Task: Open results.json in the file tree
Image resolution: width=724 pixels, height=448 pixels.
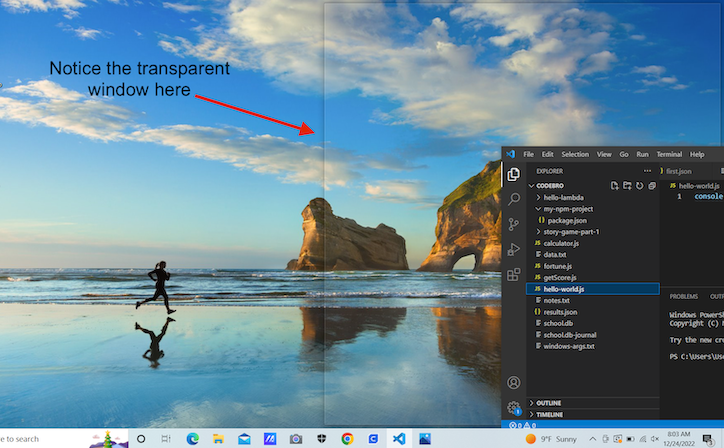Action: [x=593, y=312]
